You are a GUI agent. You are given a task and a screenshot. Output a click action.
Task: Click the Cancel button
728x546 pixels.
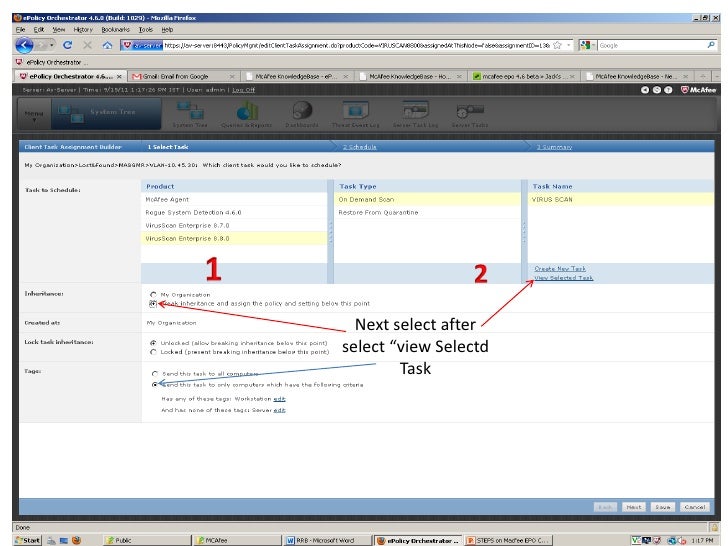click(695, 507)
